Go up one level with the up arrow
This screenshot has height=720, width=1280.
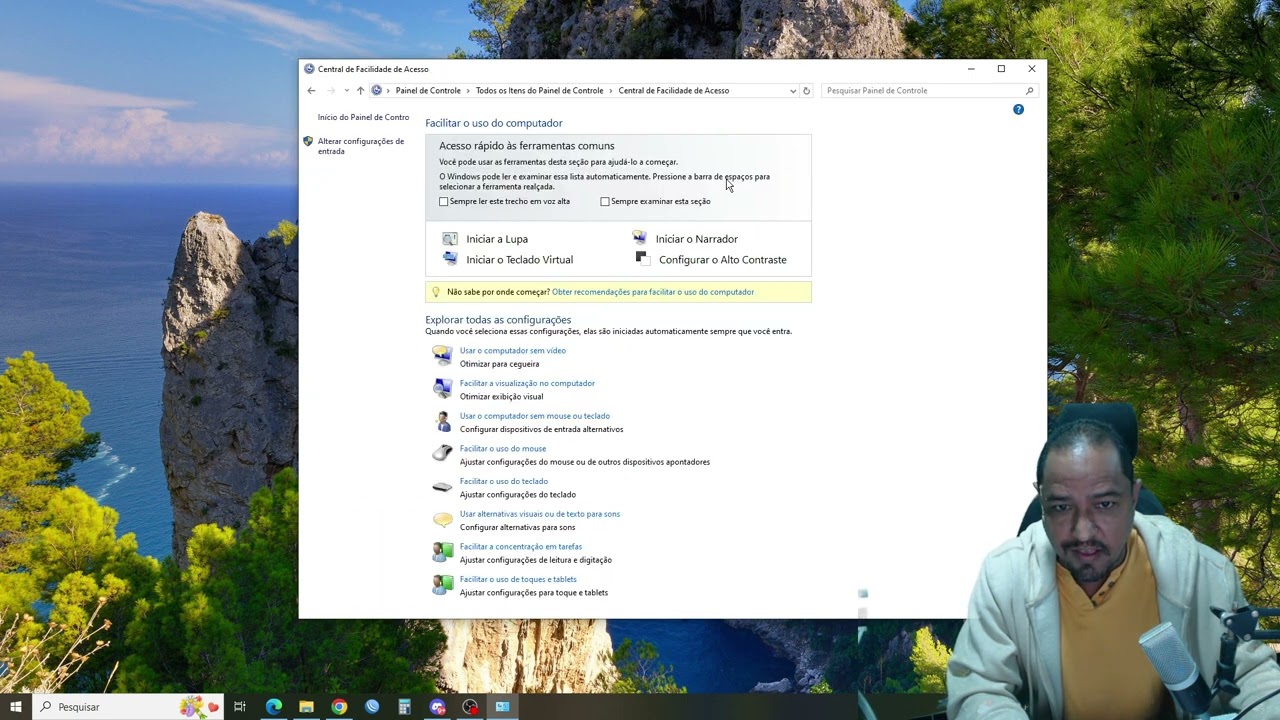tap(360, 91)
